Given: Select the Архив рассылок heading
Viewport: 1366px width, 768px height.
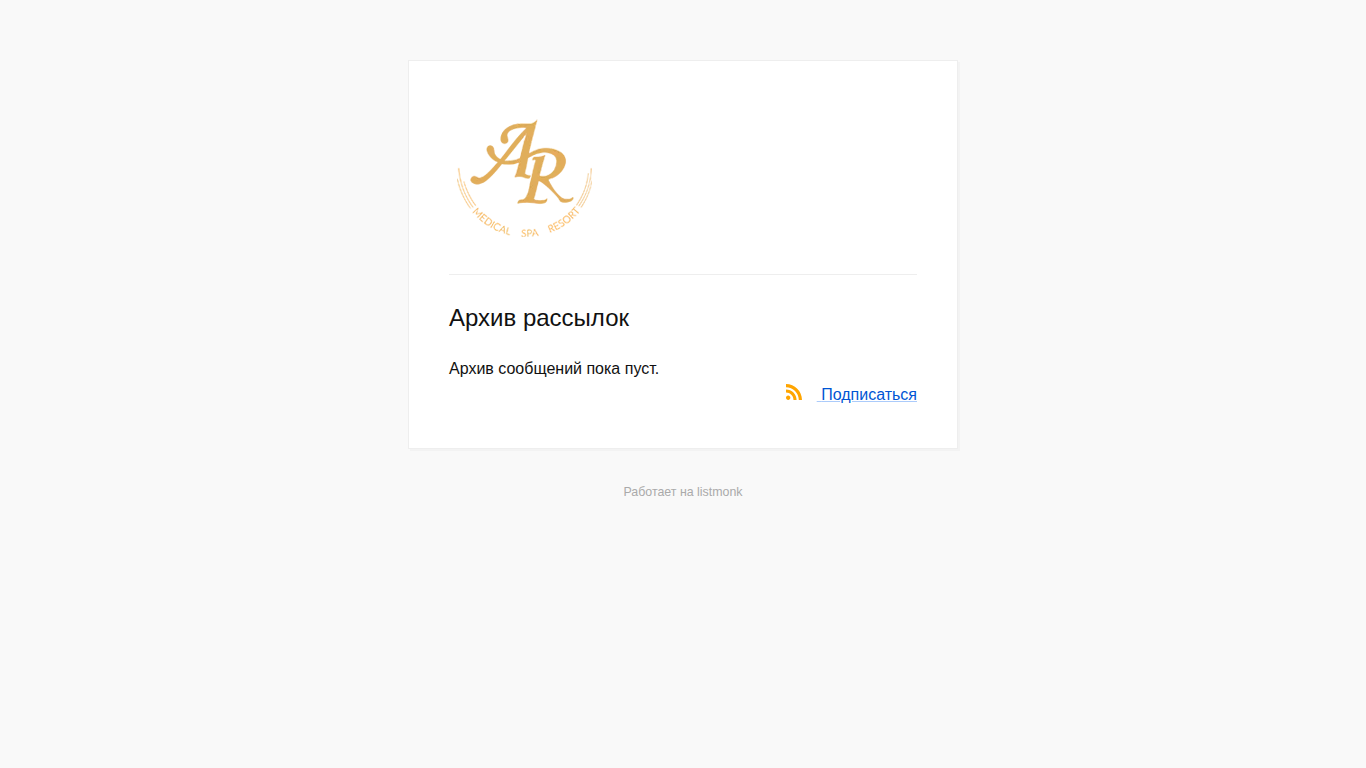Looking at the screenshot, I should (x=539, y=318).
